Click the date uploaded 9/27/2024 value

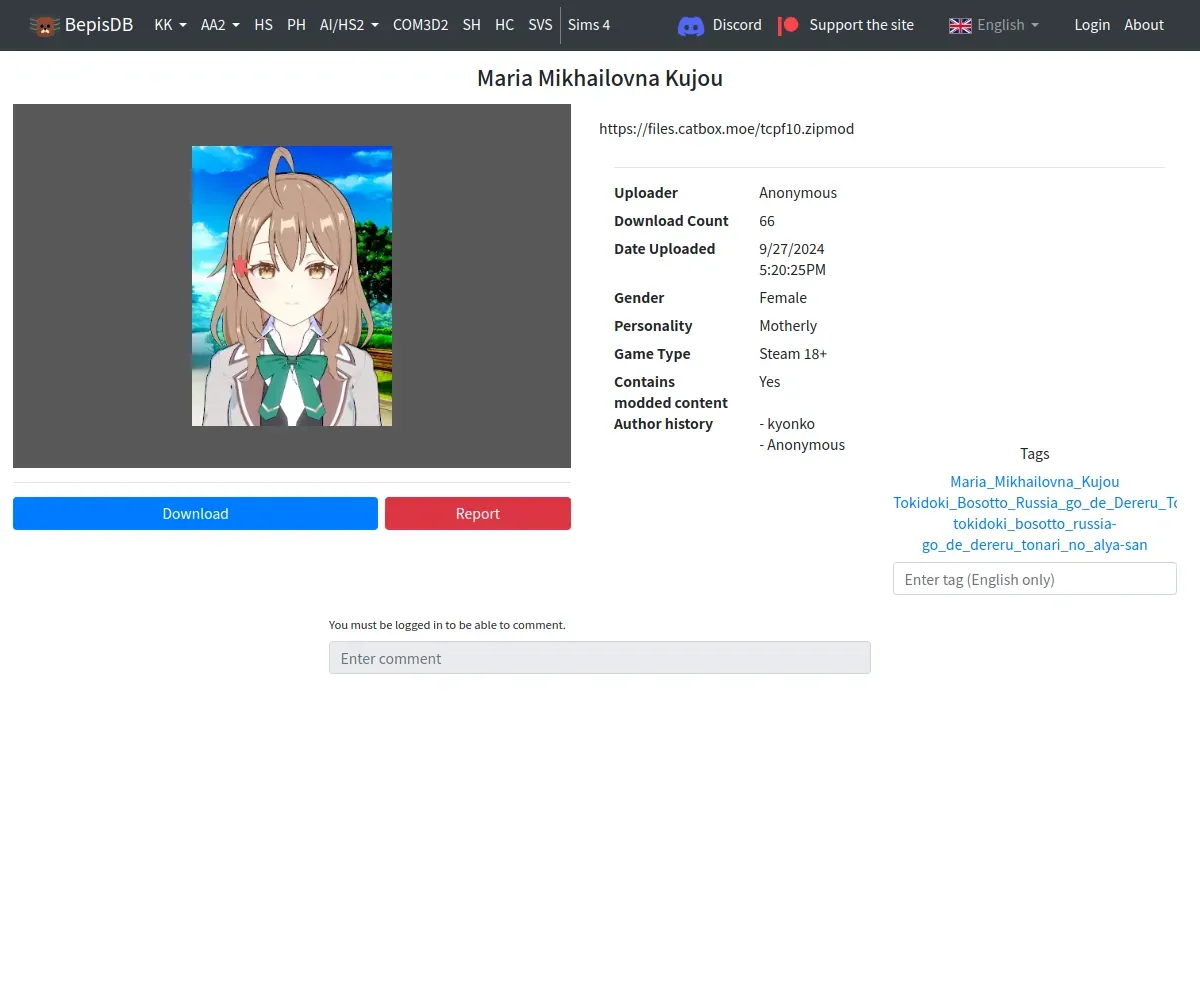coord(792,259)
